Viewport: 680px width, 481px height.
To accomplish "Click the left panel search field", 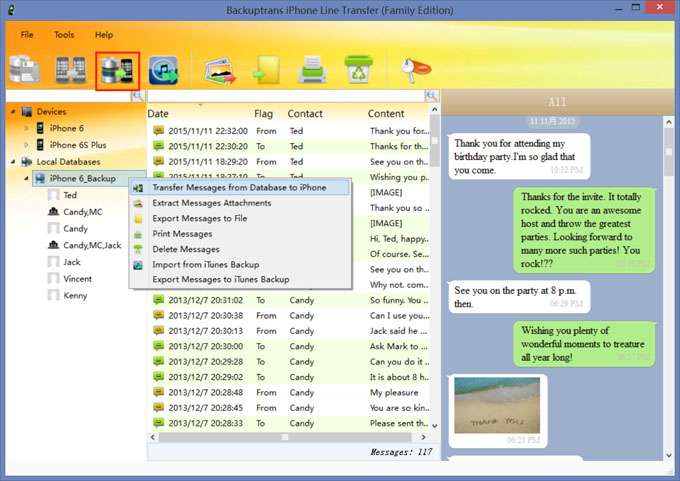I will (69, 96).
